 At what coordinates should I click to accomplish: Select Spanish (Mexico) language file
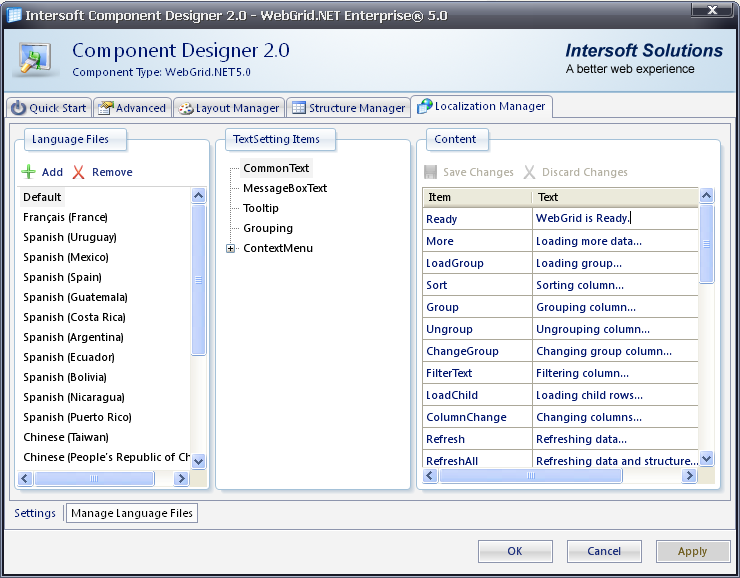(66, 257)
